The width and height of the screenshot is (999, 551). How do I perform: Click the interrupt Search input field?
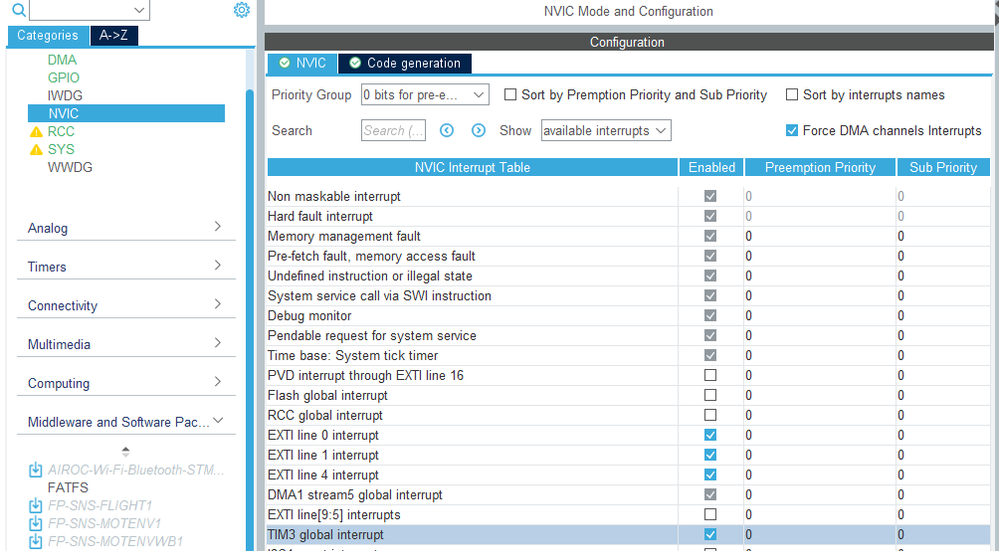tap(393, 131)
